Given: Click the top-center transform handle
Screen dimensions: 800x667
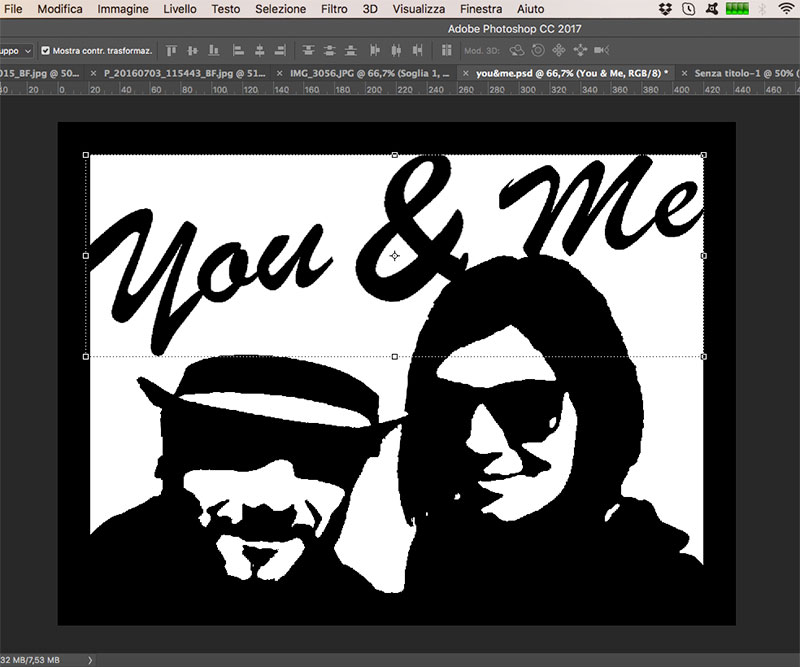Looking at the screenshot, I should tap(395, 155).
